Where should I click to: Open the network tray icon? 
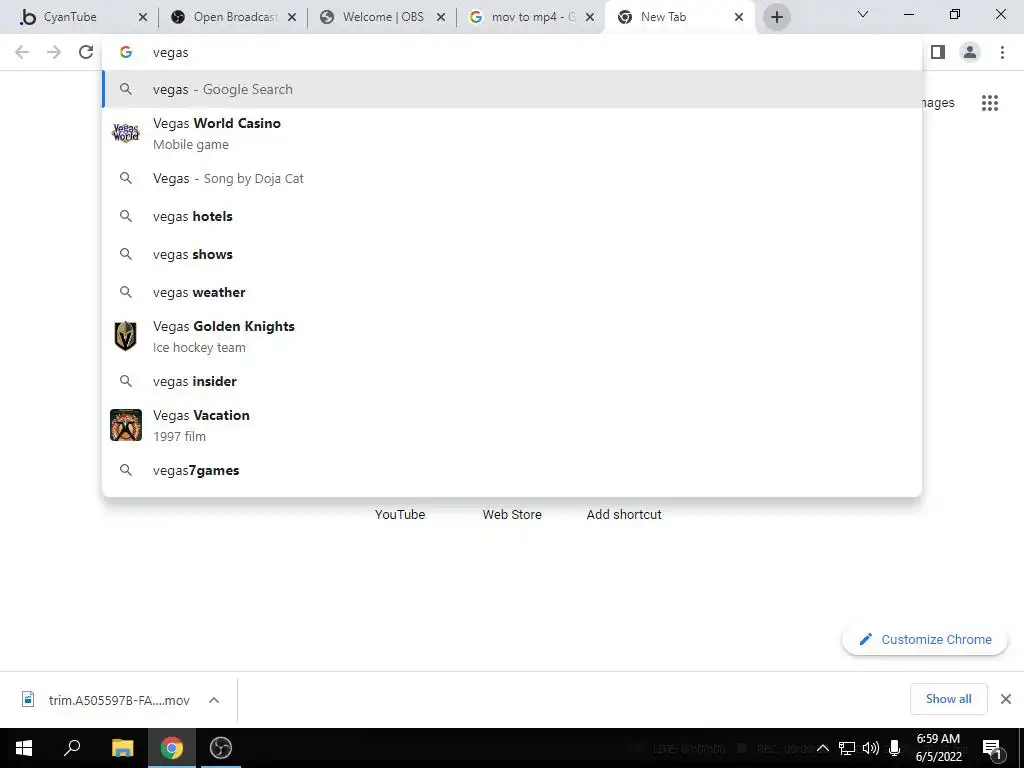point(847,748)
